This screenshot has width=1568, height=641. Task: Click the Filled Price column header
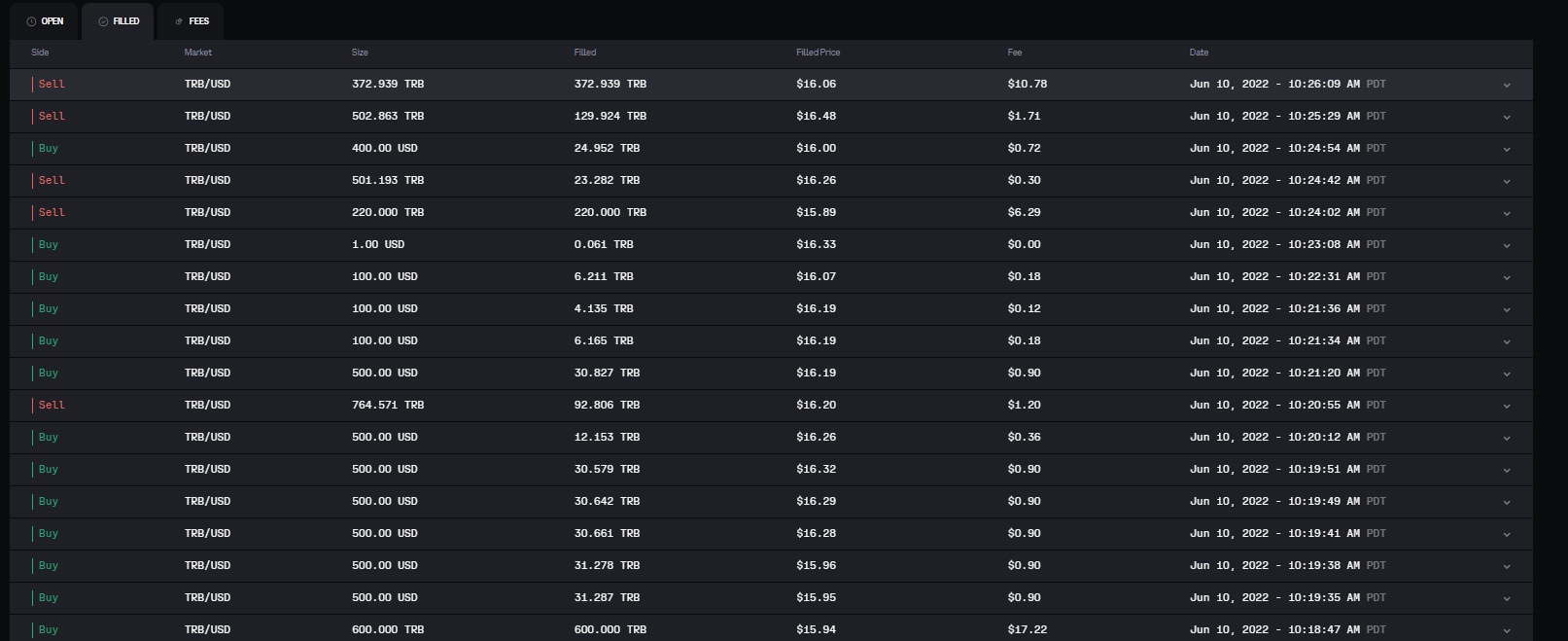[818, 53]
